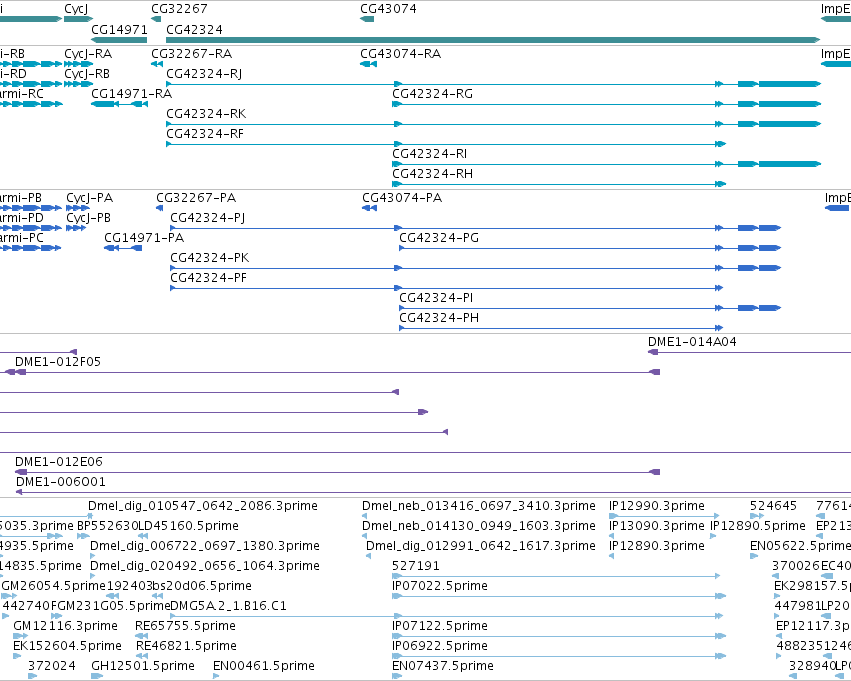Click the IP12890.3prime EST label
The height and width of the screenshot is (681, 851).
click(657, 546)
